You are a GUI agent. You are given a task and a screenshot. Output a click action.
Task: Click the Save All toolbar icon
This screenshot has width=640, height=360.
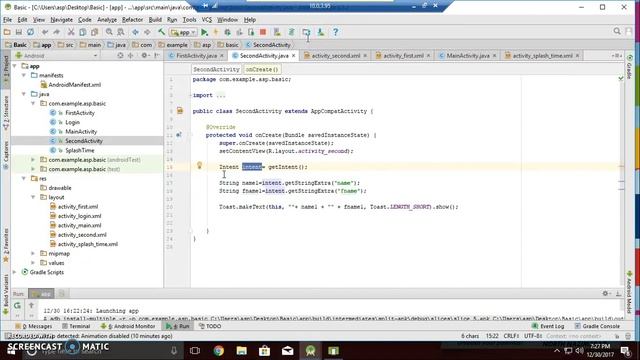tap(19, 32)
